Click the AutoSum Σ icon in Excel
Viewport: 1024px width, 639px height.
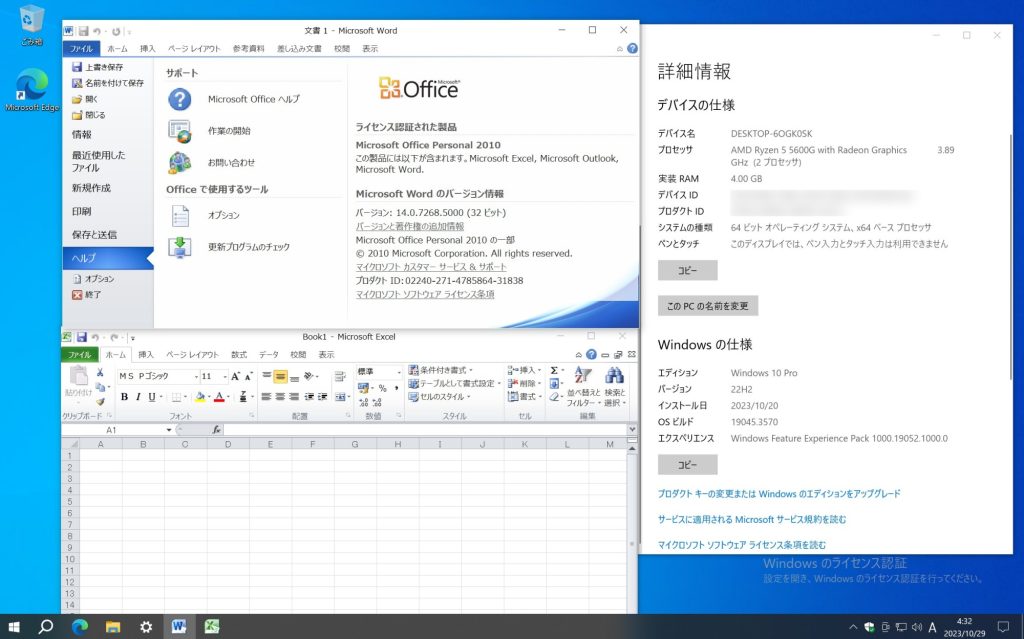click(x=555, y=370)
